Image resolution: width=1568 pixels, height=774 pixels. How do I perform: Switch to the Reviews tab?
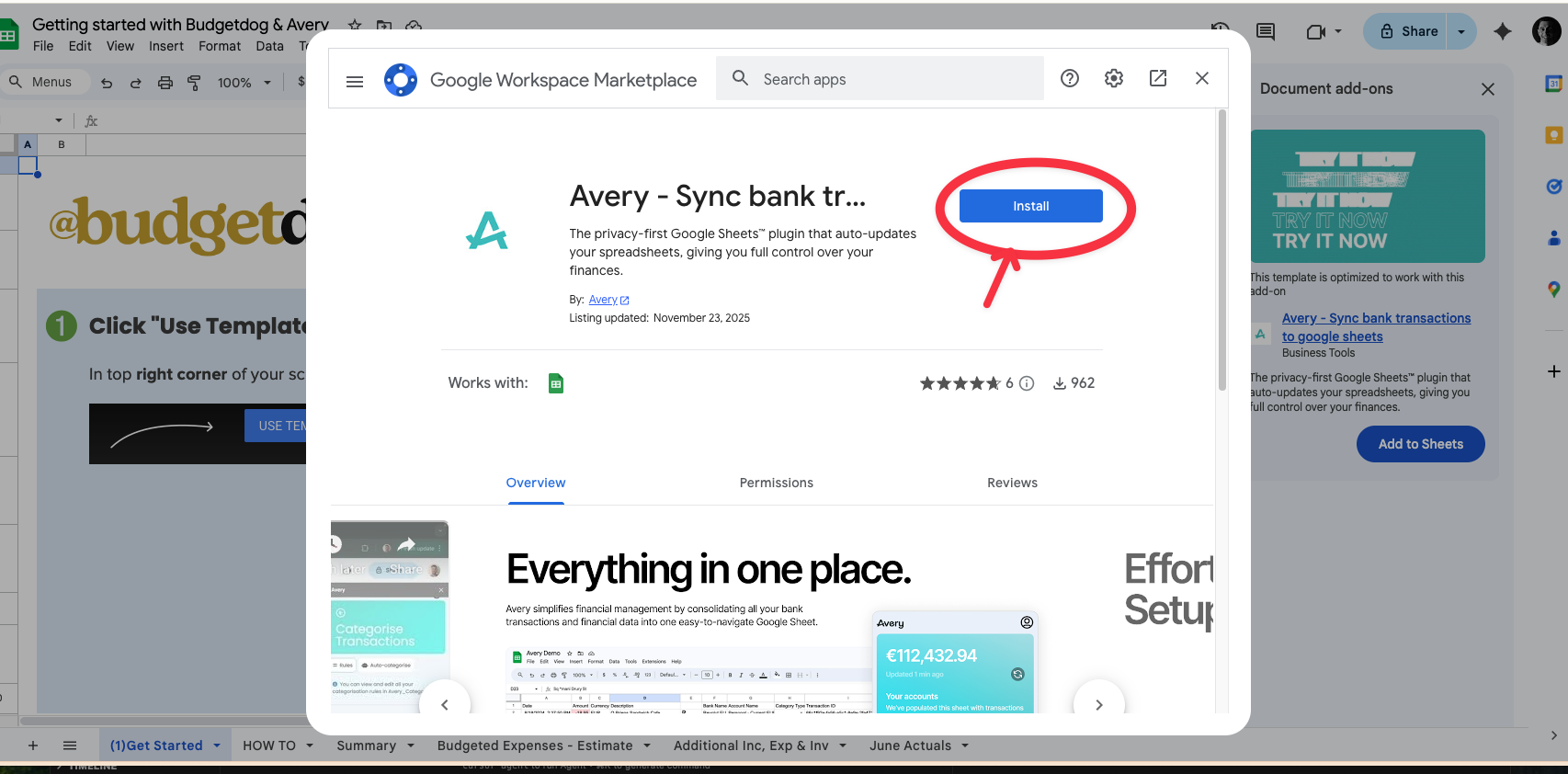[1012, 483]
